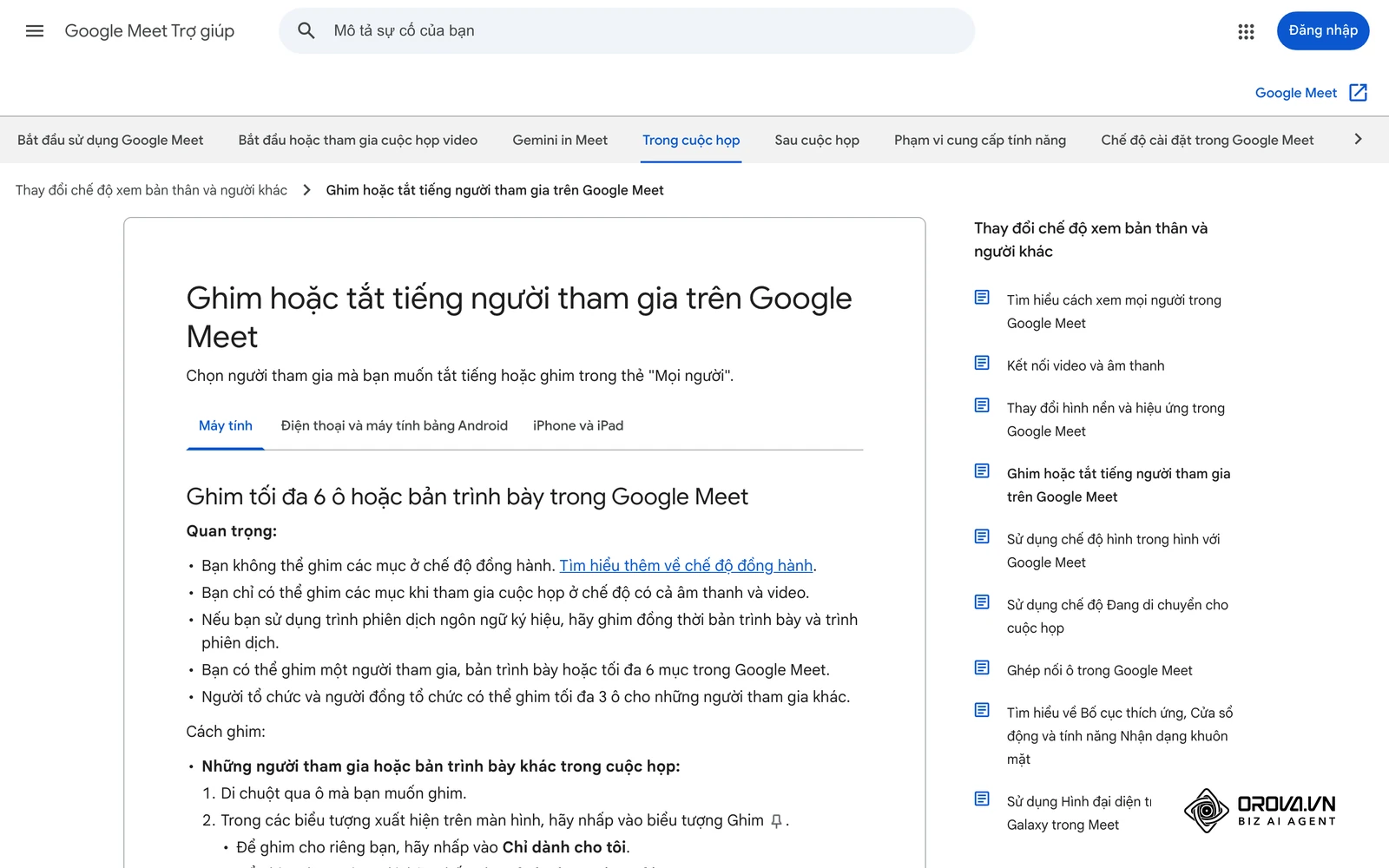
Task: Open sidebar article "Kết nối video và âm thanh"
Action: click(1085, 365)
